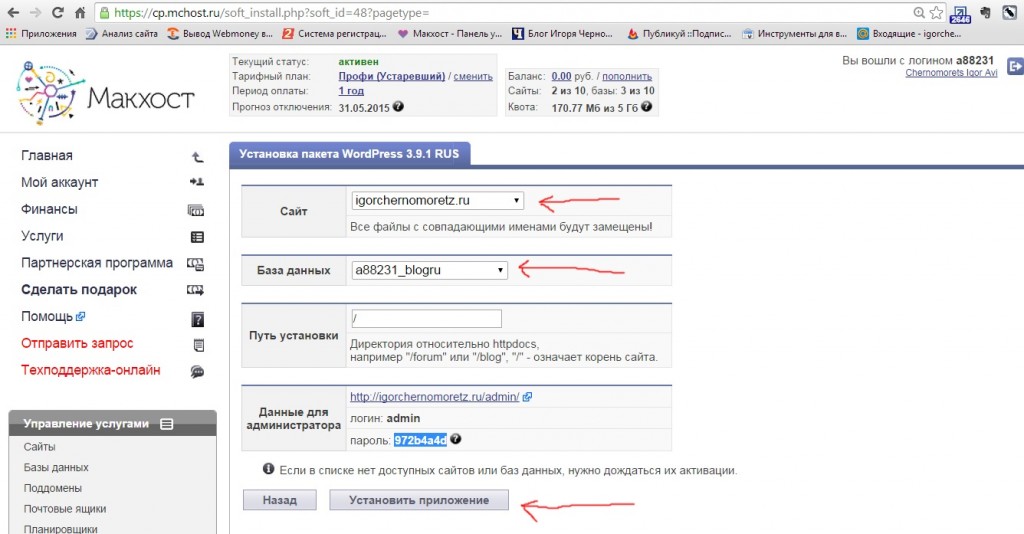
Task: Open the Профи (Устаревший) tariff link
Action: point(391,76)
